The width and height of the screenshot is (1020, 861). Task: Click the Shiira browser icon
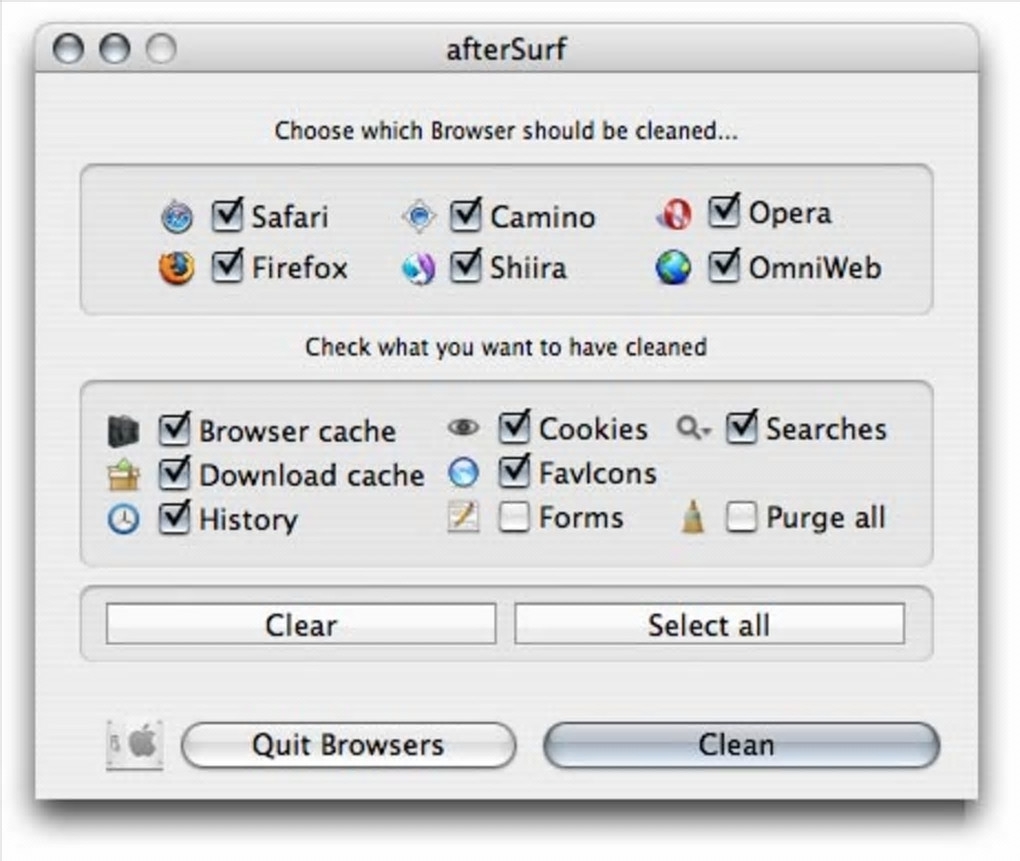pos(418,269)
